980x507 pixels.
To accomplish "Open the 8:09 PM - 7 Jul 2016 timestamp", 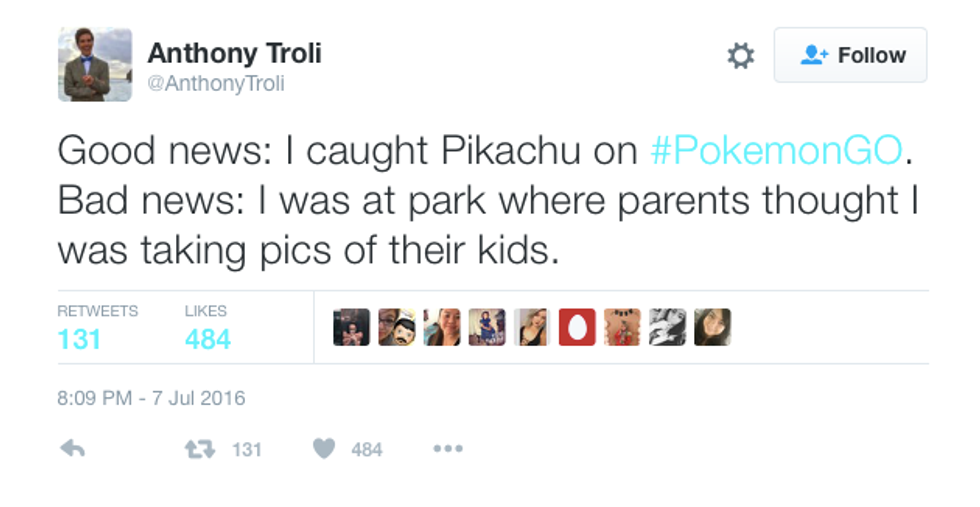I will click(x=151, y=398).
